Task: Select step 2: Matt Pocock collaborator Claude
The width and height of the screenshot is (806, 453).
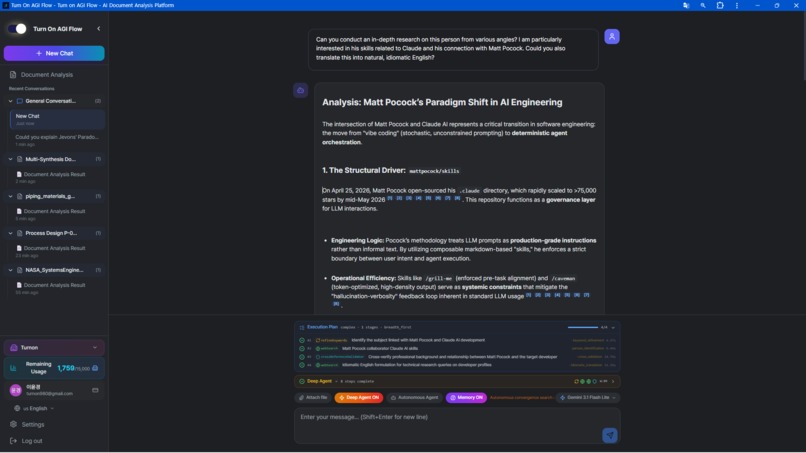Action: click(x=457, y=349)
